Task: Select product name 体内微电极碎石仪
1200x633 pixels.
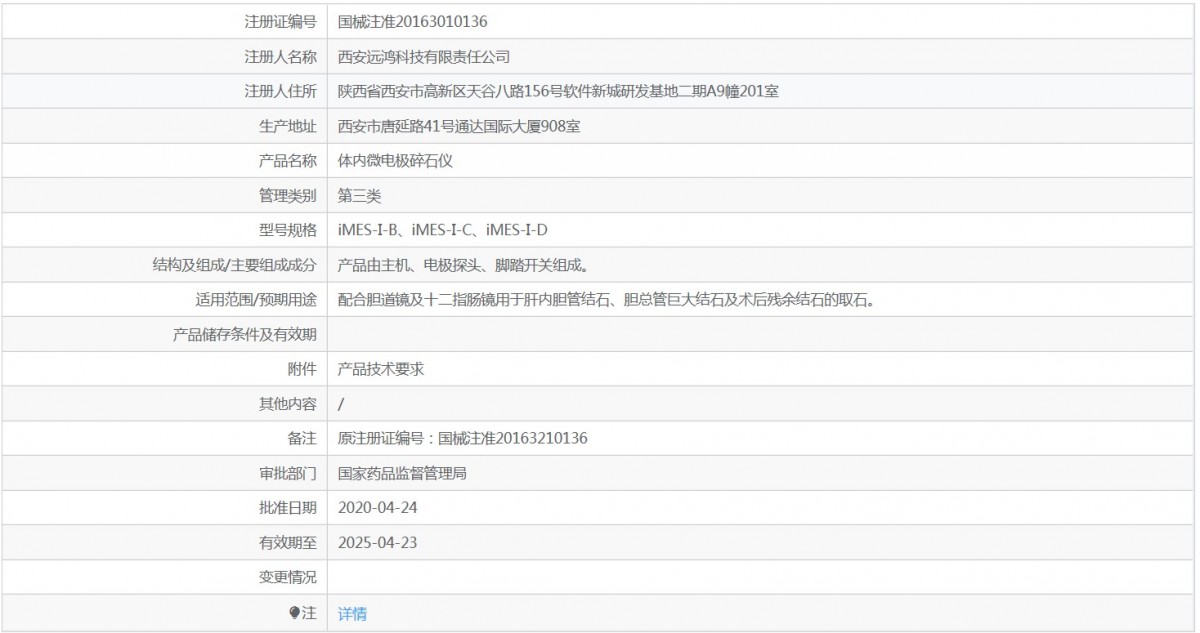Action: [396, 161]
